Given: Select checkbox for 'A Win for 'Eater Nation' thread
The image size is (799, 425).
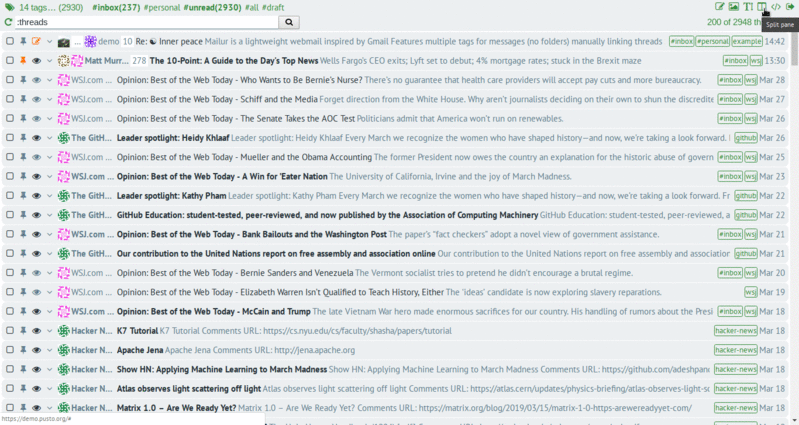Looking at the screenshot, I should click(10, 176).
